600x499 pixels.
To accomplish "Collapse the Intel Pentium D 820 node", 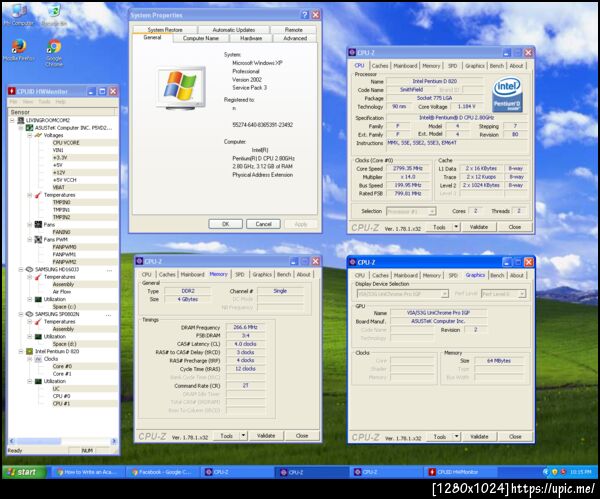I will 21,351.
